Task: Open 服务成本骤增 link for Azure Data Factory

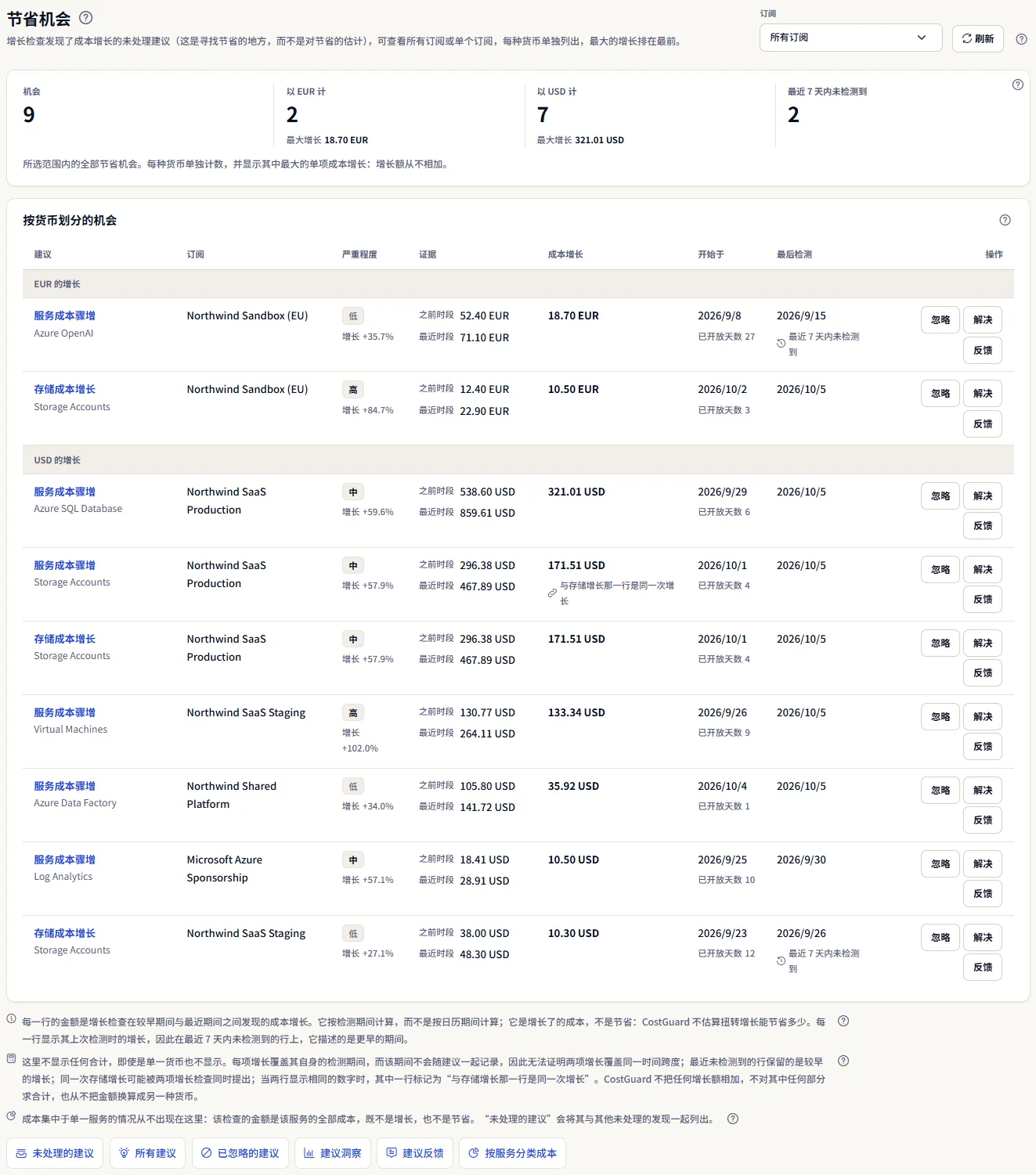Action: [x=64, y=786]
